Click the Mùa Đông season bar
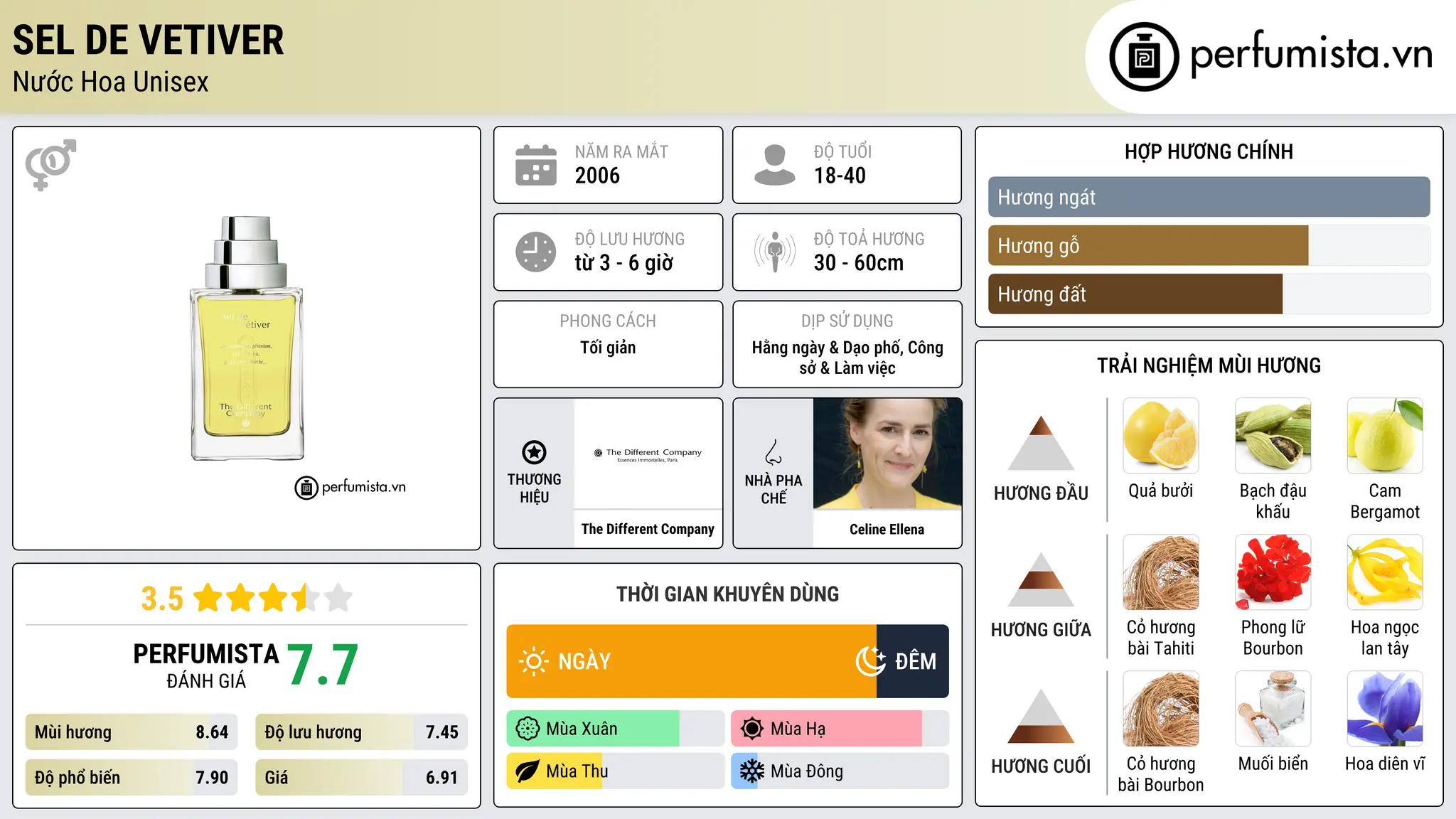This screenshot has height=819, width=1456. point(840,771)
